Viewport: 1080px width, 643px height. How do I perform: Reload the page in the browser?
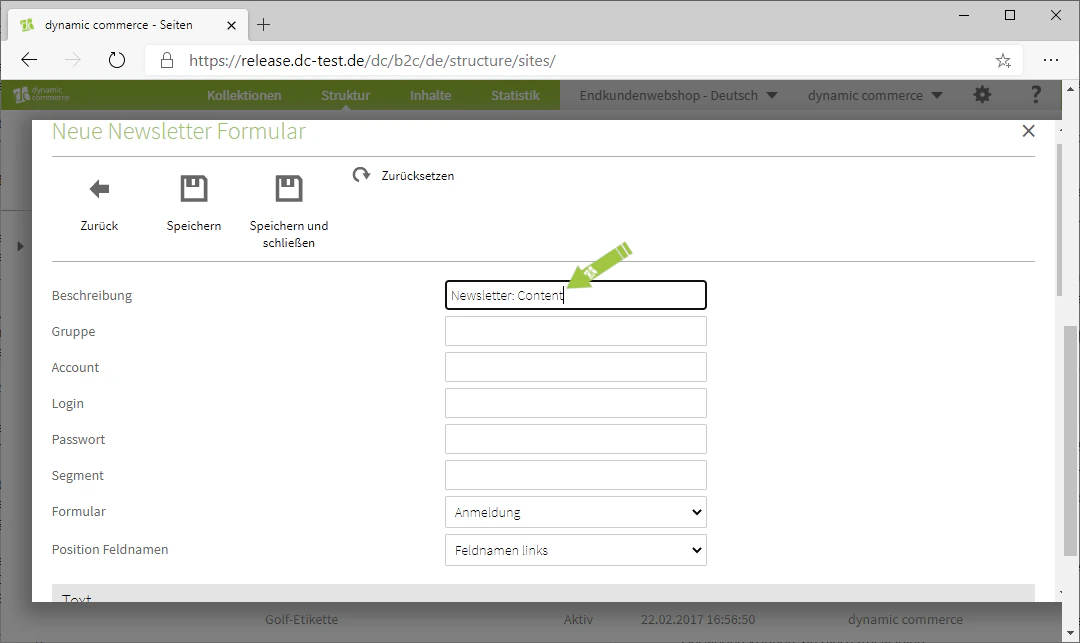point(117,61)
